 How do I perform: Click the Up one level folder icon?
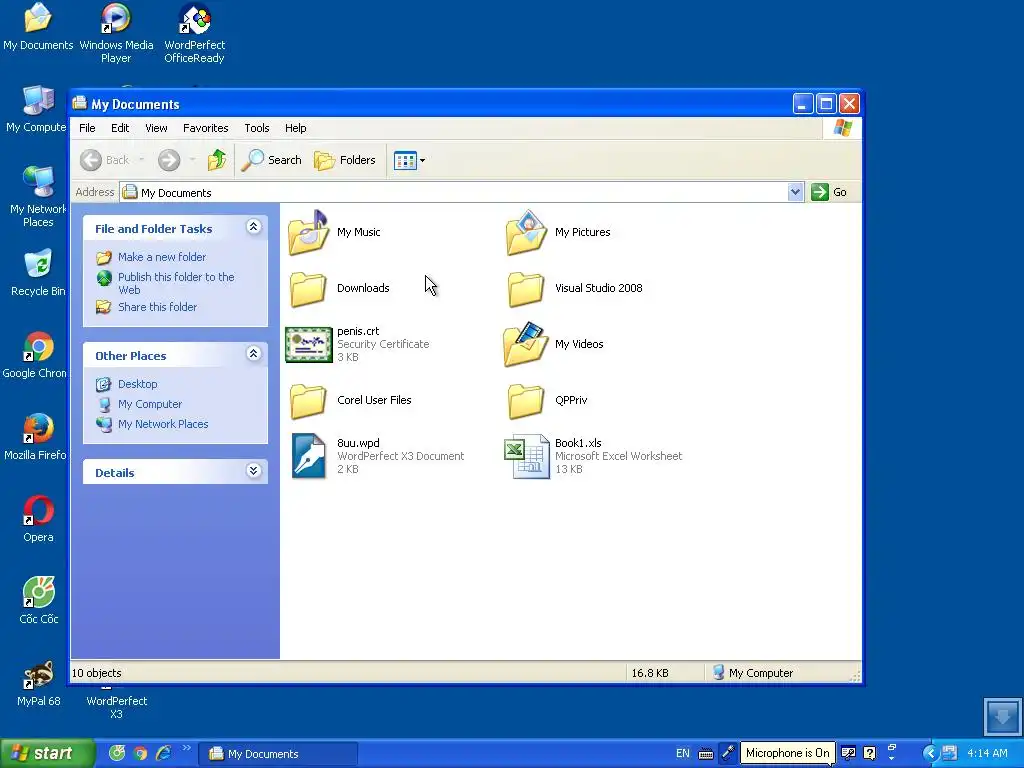(x=217, y=160)
